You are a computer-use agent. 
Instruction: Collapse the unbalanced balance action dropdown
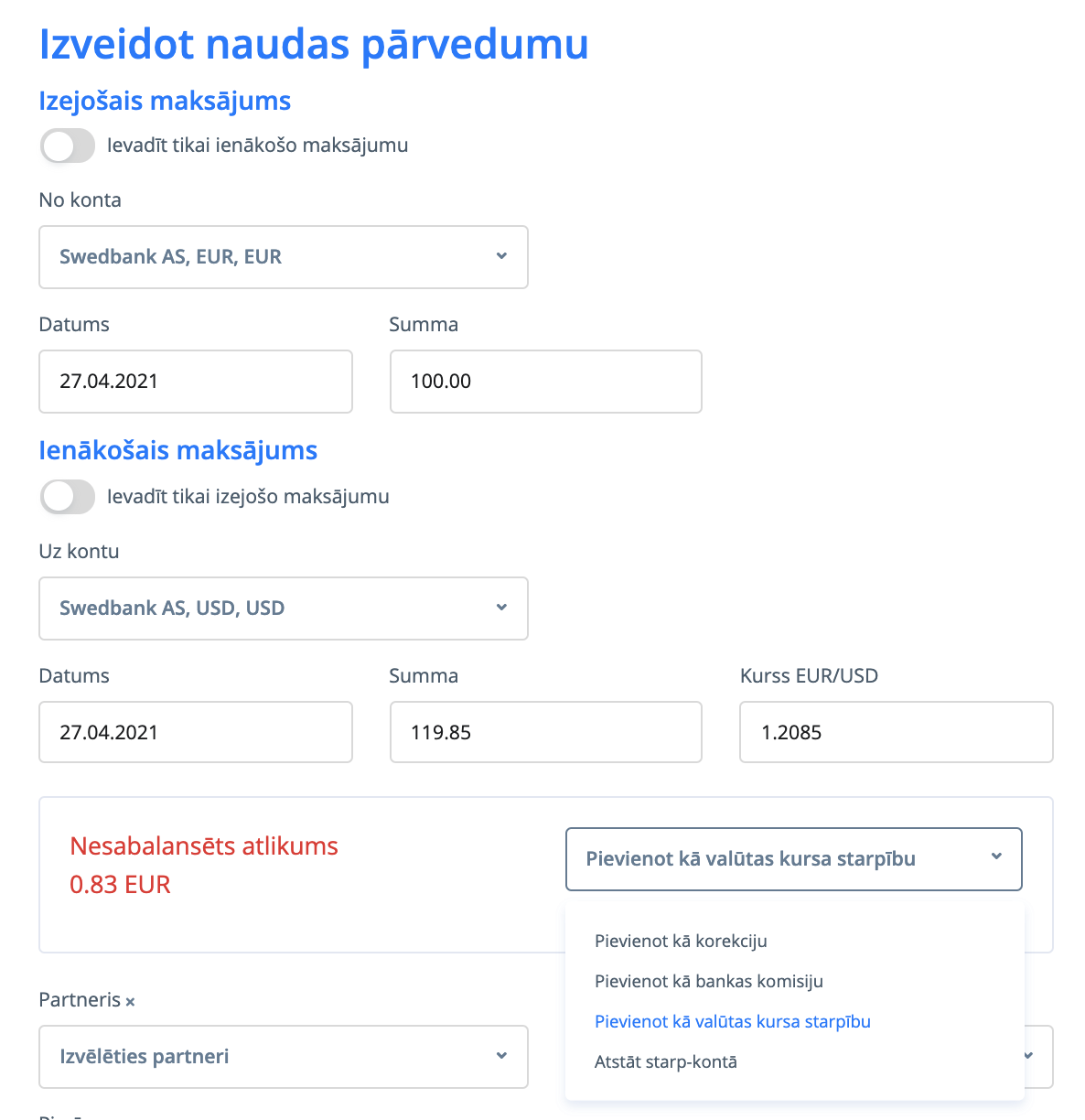(793, 859)
